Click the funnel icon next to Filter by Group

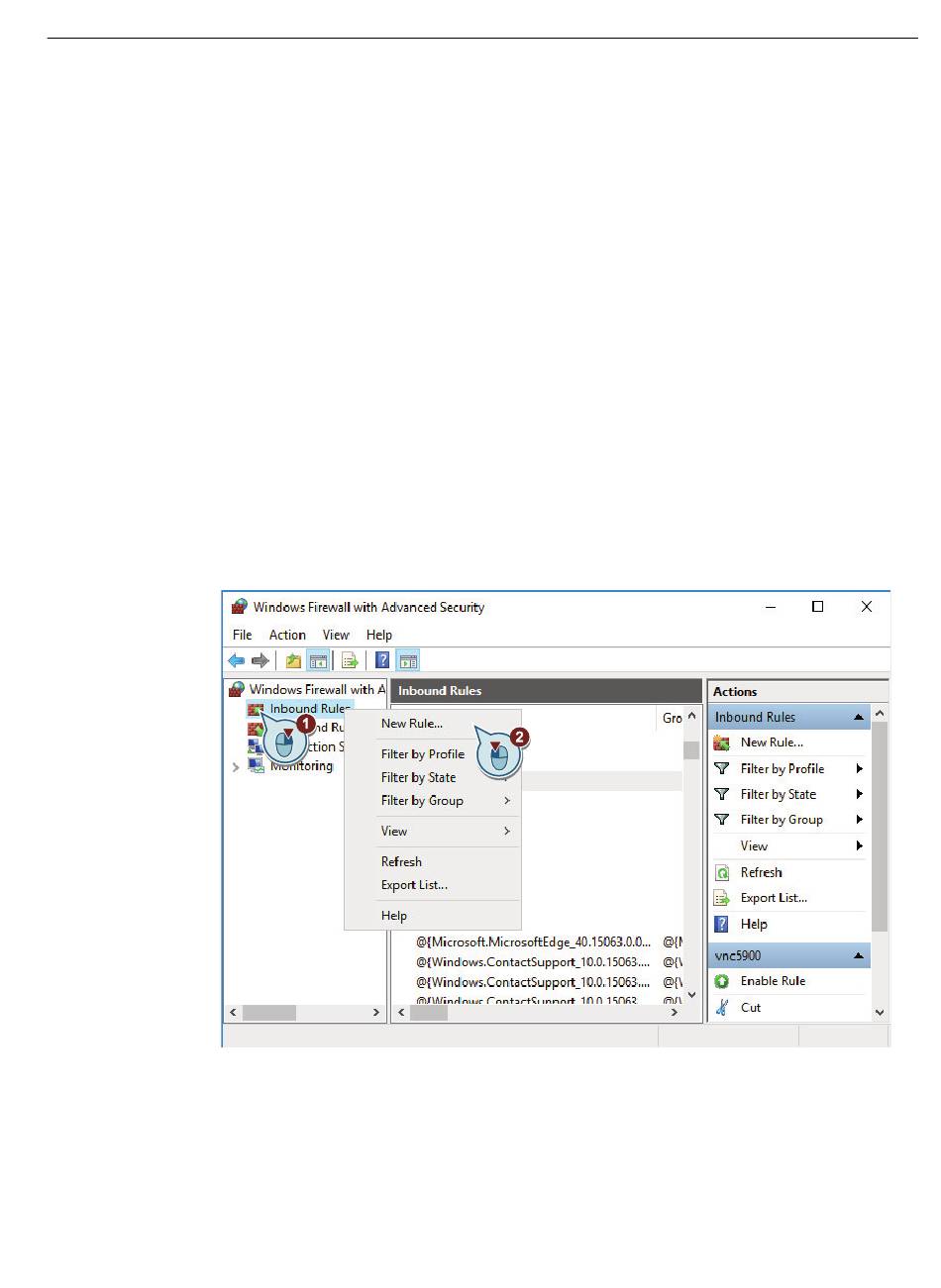pos(722,820)
